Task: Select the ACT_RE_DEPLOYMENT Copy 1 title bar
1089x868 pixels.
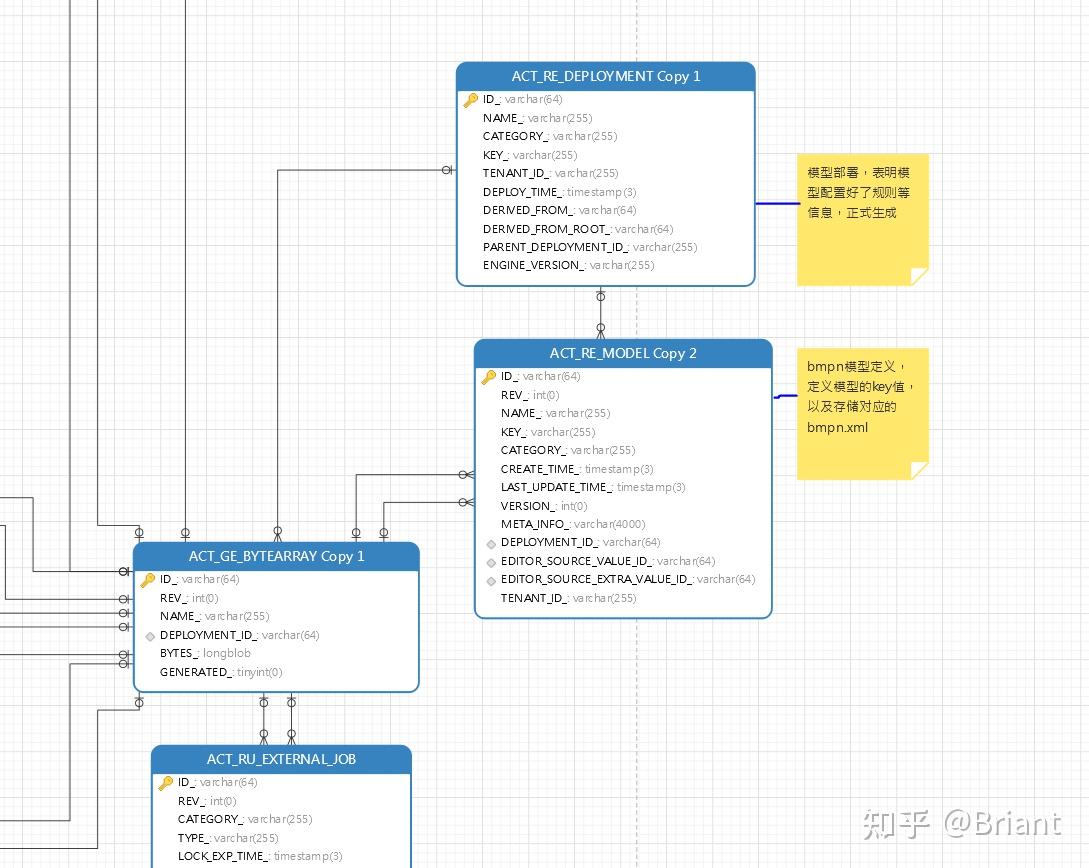Action: point(606,76)
